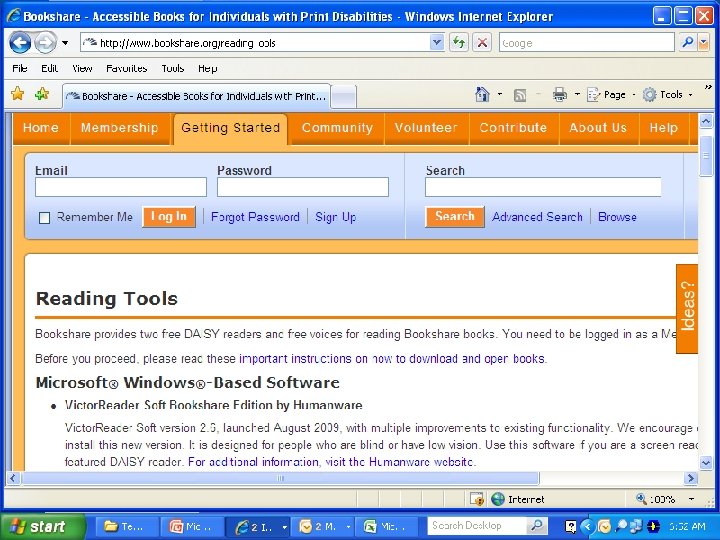Click the orange Log In button
Image resolution: width=720 pixels, height=540 pixels.
169,217
